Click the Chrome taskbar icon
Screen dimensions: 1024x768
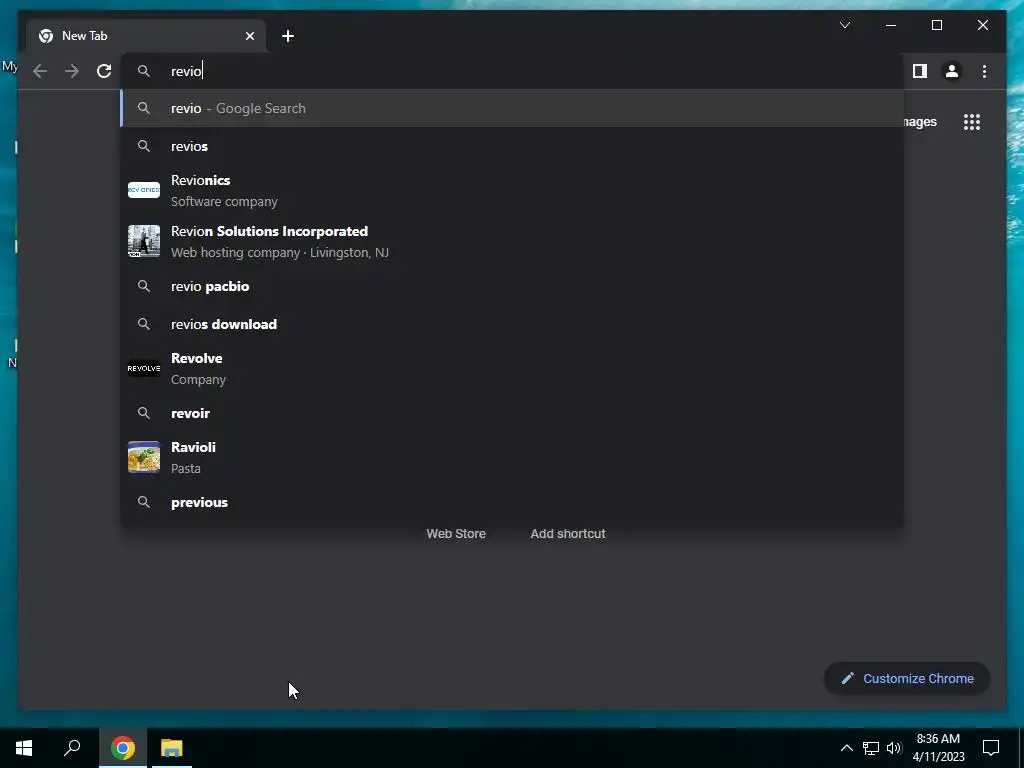point(123,748)
